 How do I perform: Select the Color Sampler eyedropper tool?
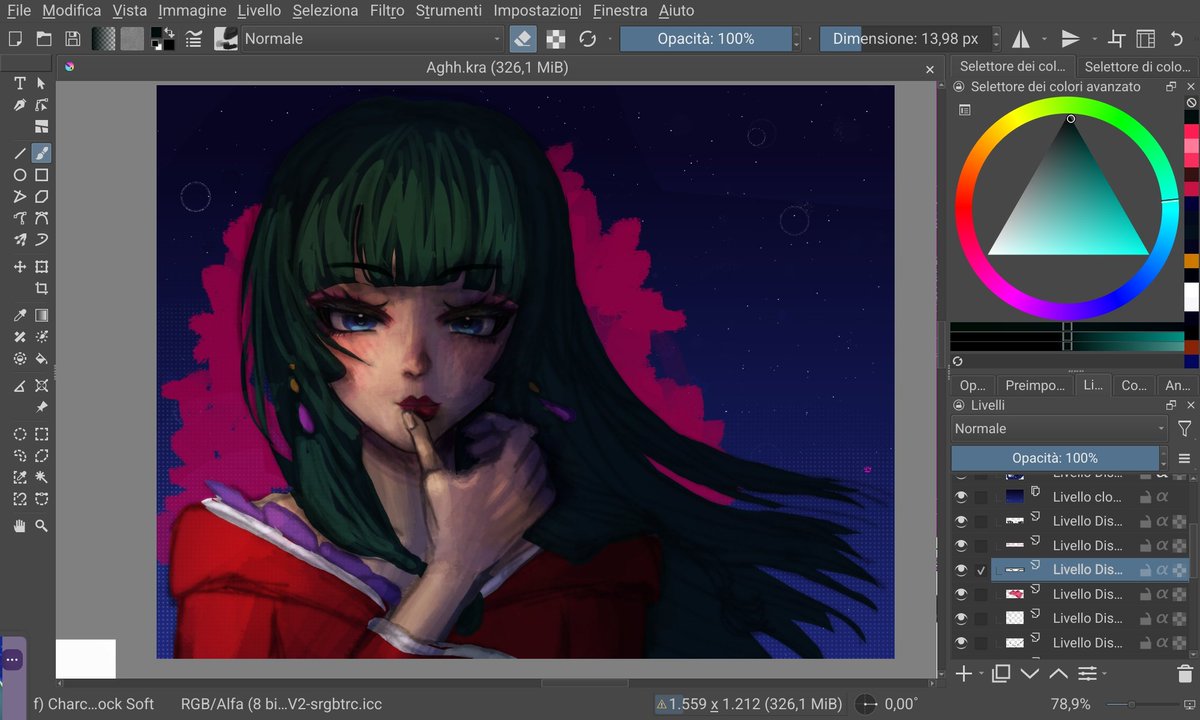pos(19,315)
